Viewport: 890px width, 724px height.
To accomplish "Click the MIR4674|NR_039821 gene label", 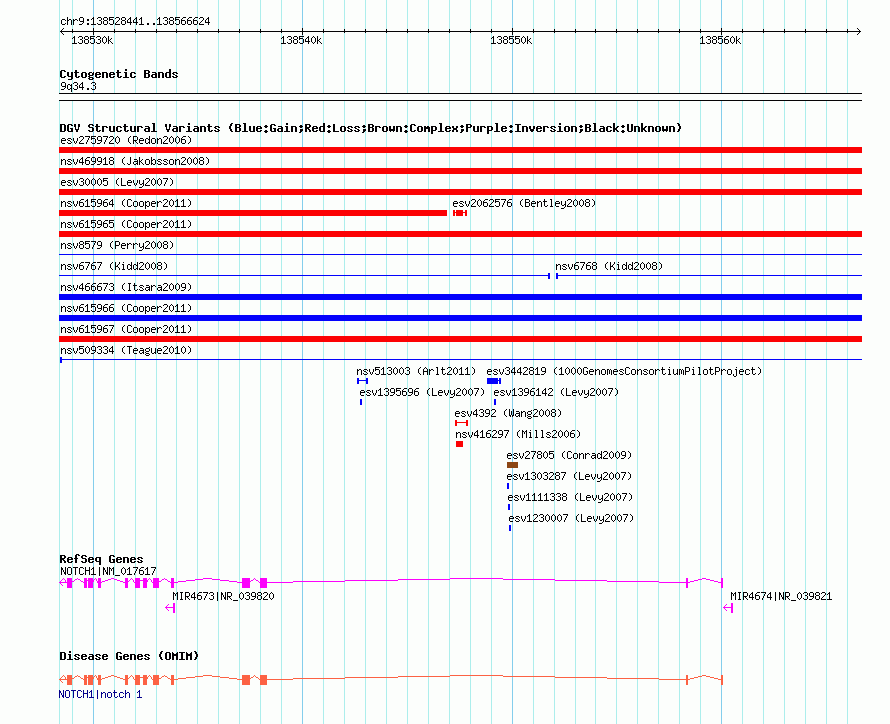I will tap(781, 596).
